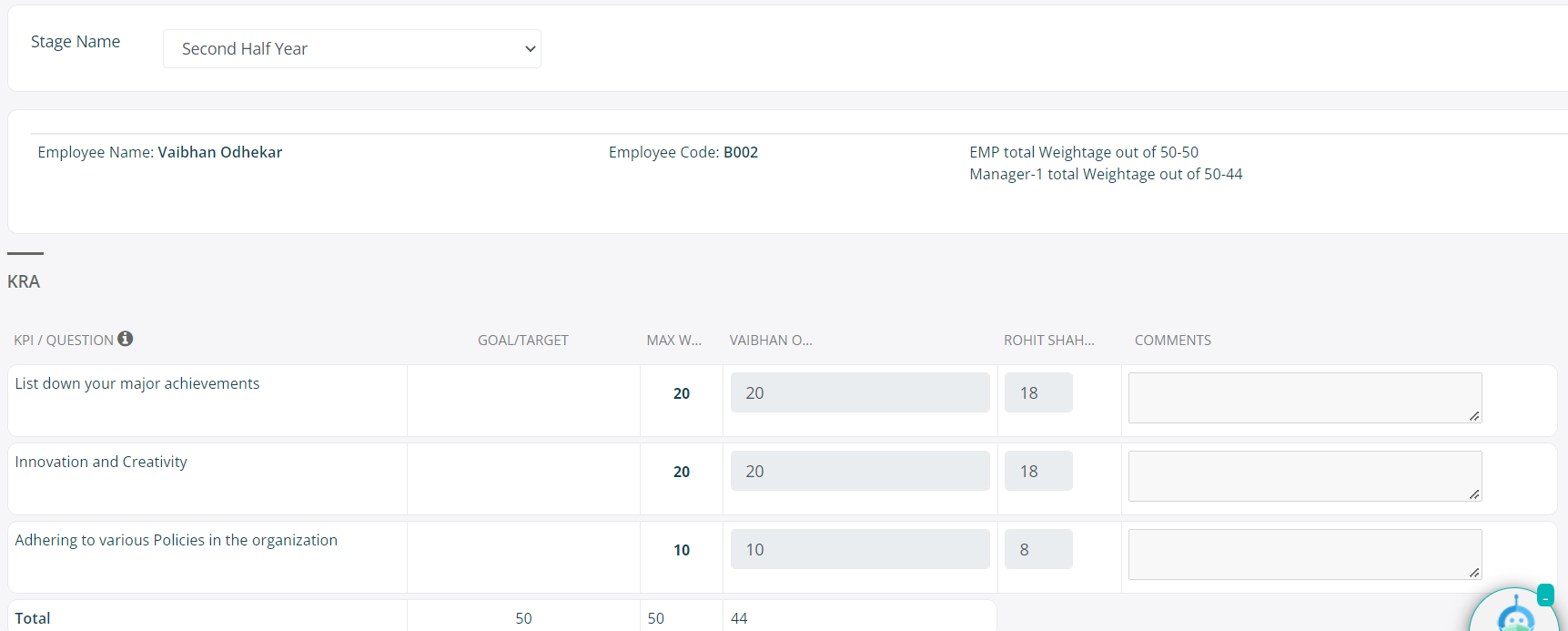This screenshot has width=1568, height=631.
Task: Click the ROHIT SHAH... column header
Action: [1048, 341]
